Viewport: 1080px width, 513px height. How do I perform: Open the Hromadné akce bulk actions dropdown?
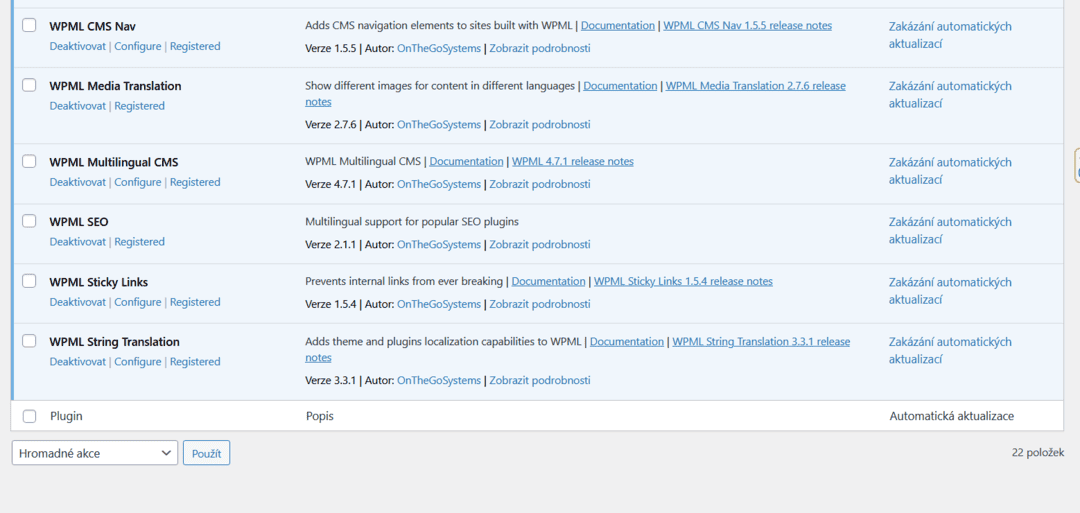(x=94, y=453)
